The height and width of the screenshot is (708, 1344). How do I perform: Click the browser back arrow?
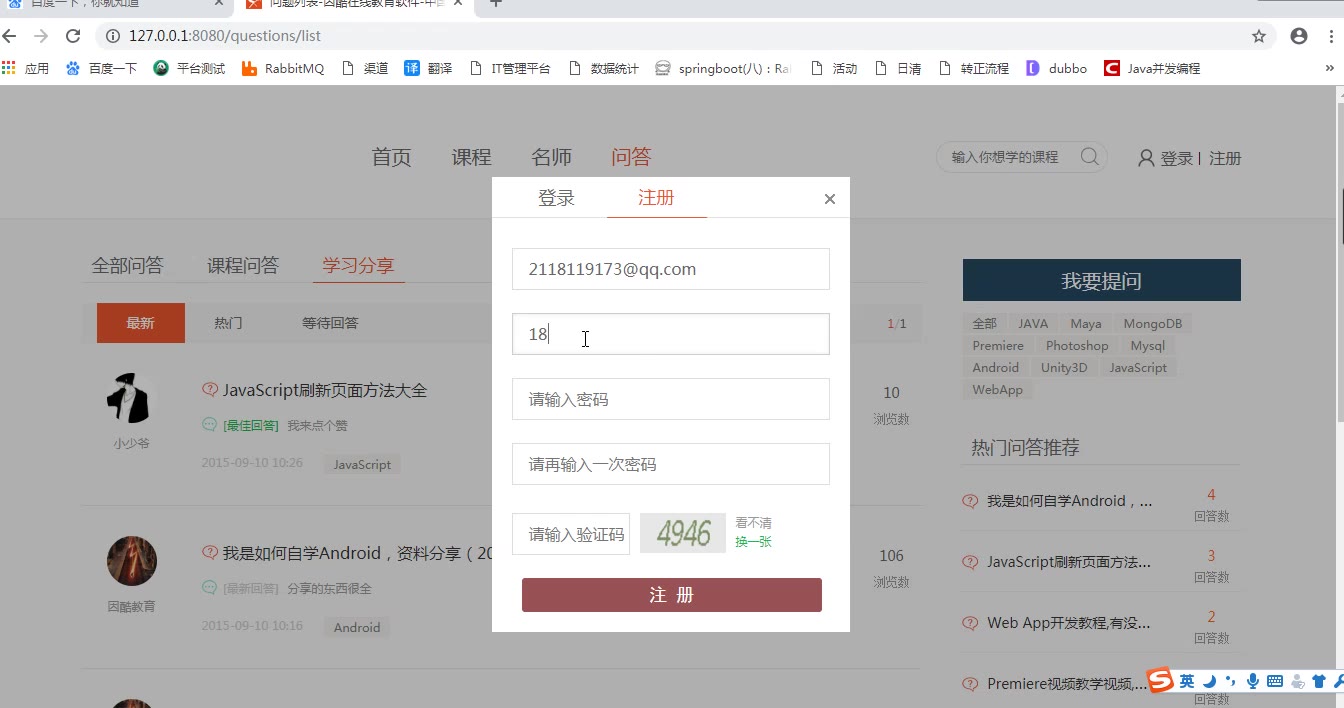(x=10, y=36)
